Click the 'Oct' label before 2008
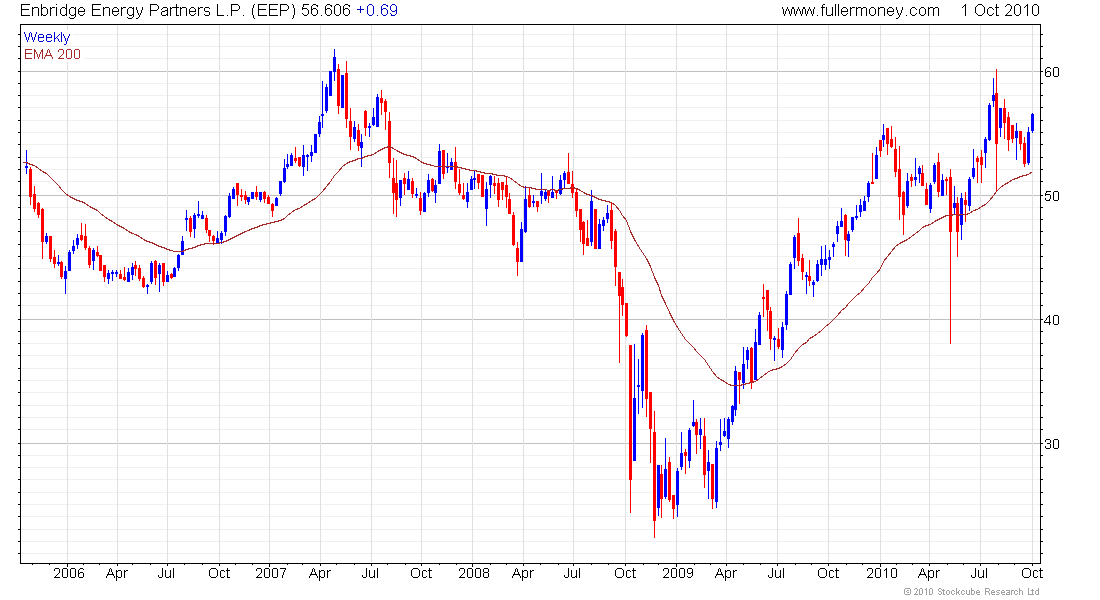This screenshot has width=1100, height=600. tap(421, 573)
